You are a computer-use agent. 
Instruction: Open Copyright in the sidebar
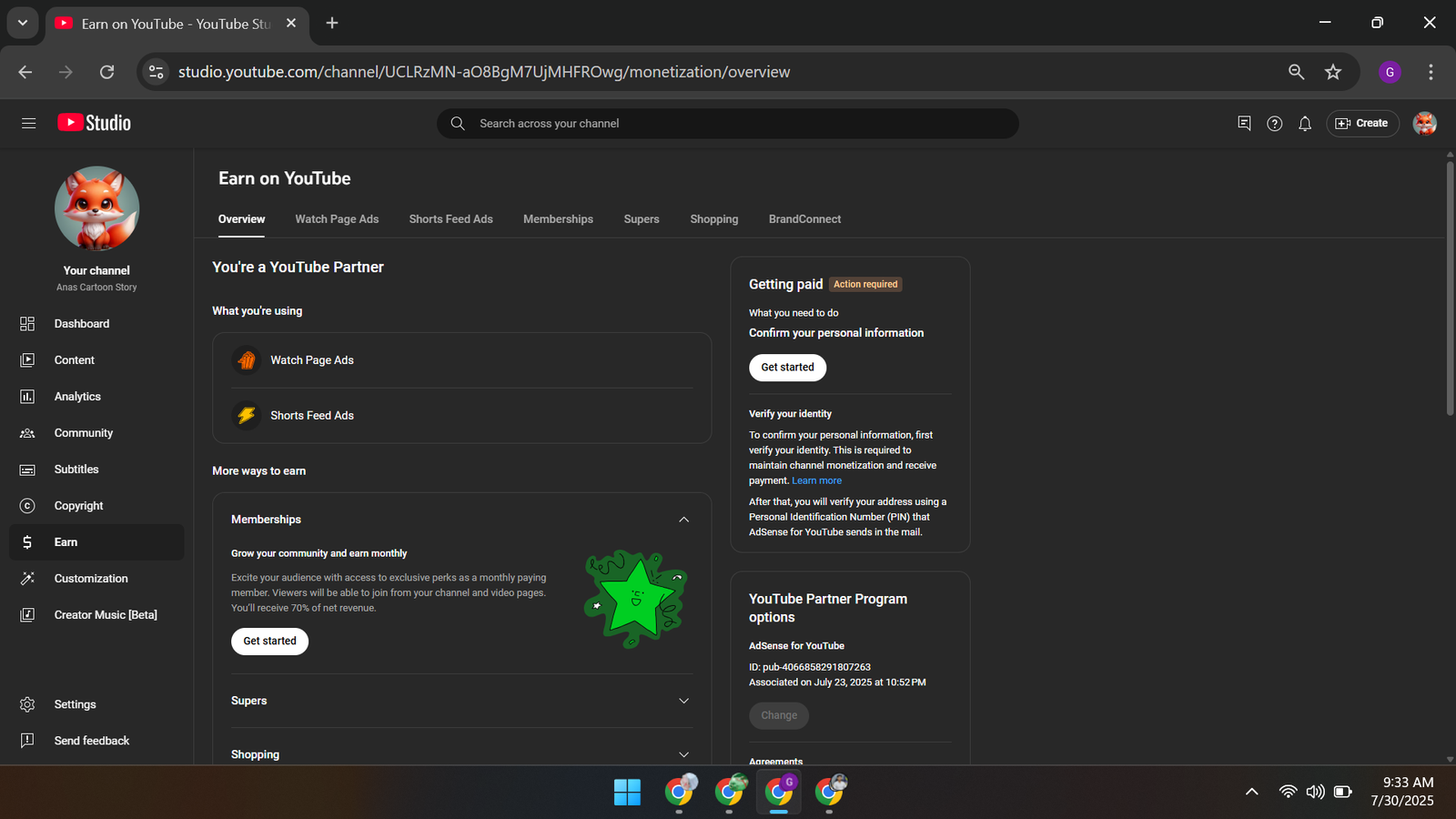pos(96,506)
